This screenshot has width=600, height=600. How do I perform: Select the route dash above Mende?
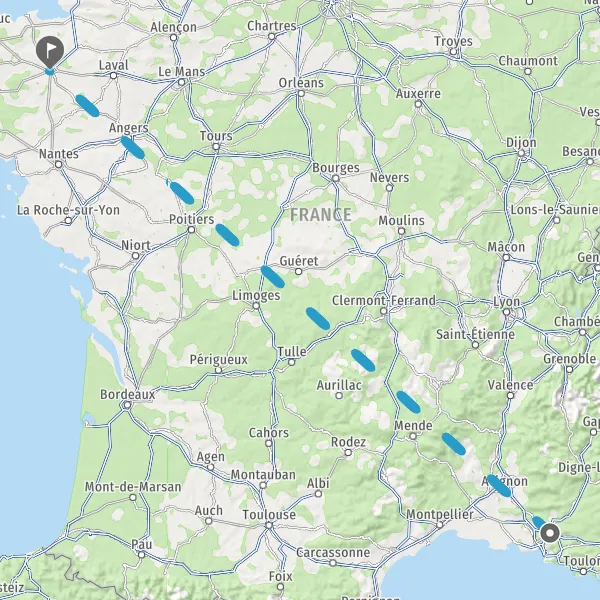pos(408,402)
